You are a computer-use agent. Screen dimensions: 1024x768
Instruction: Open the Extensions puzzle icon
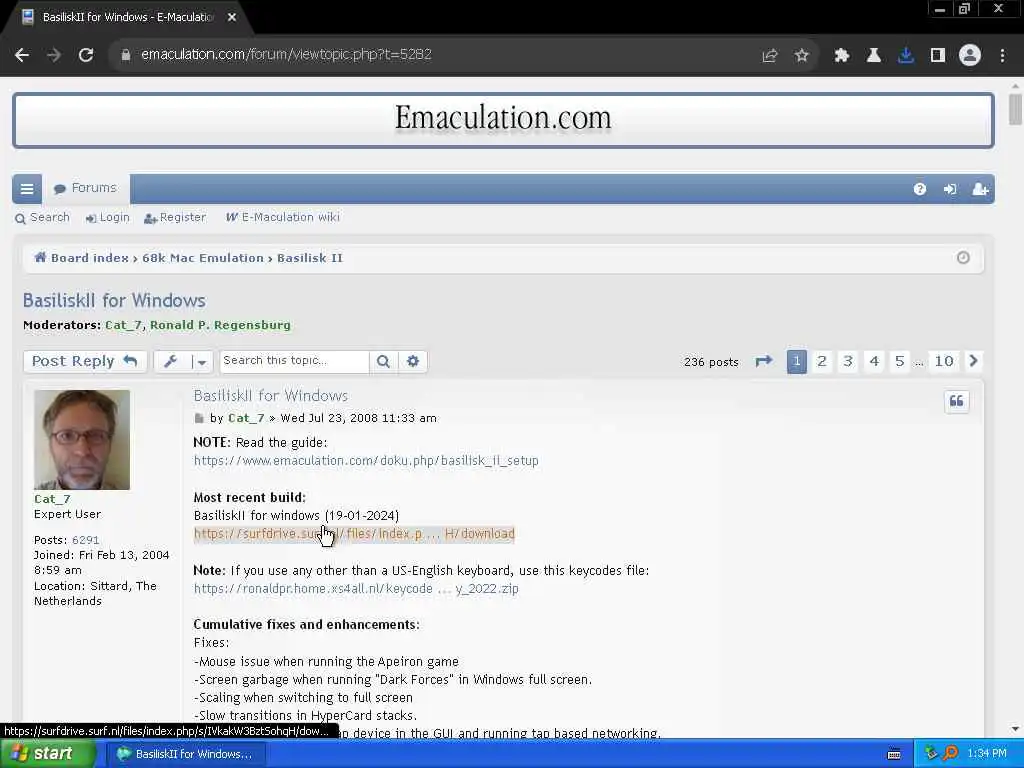tap(842, 56)
